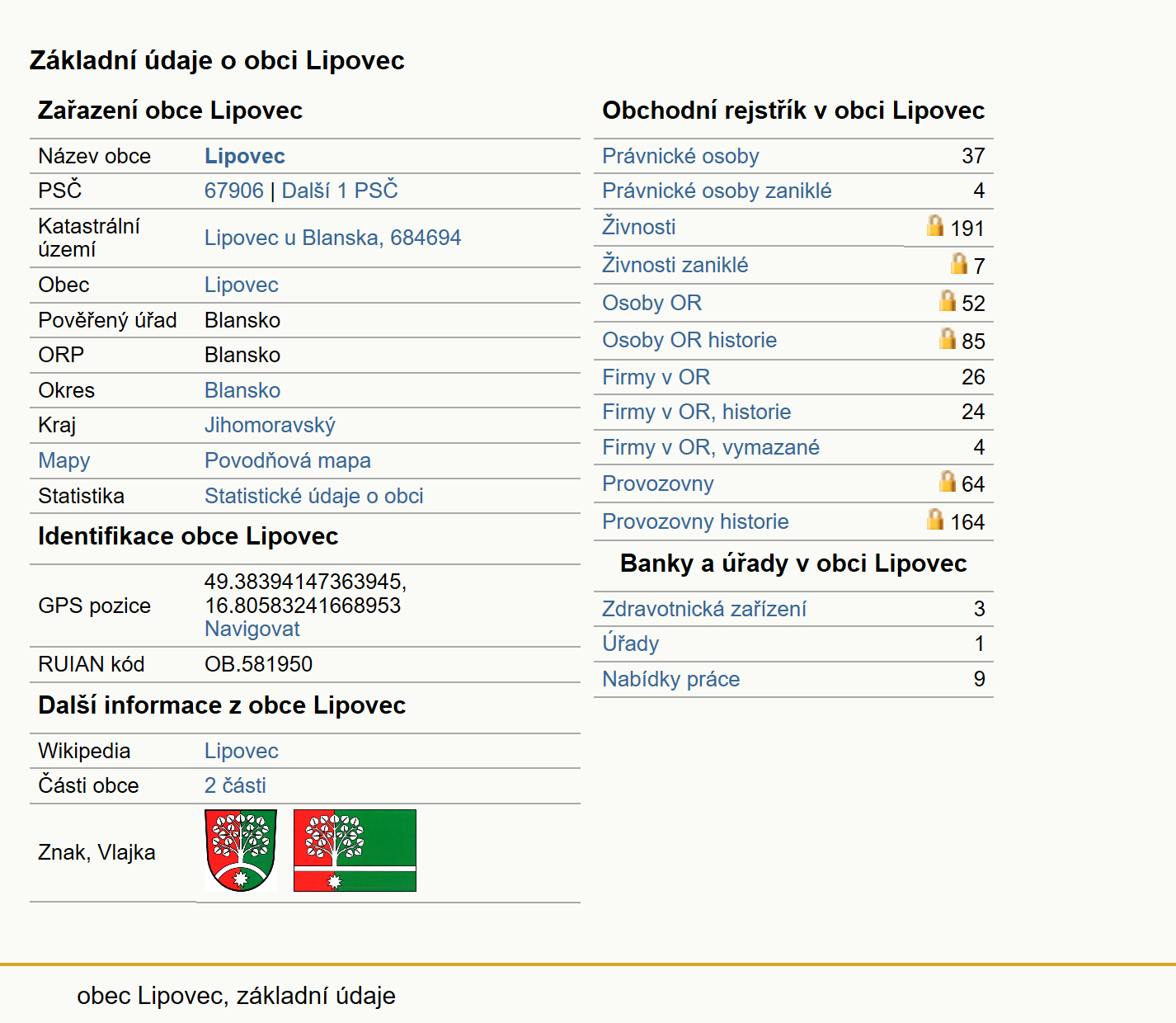This screenshot has height=1023, width=1176.
Task: Follow the Další 1 PSČ link
Action: coord(340,191)
